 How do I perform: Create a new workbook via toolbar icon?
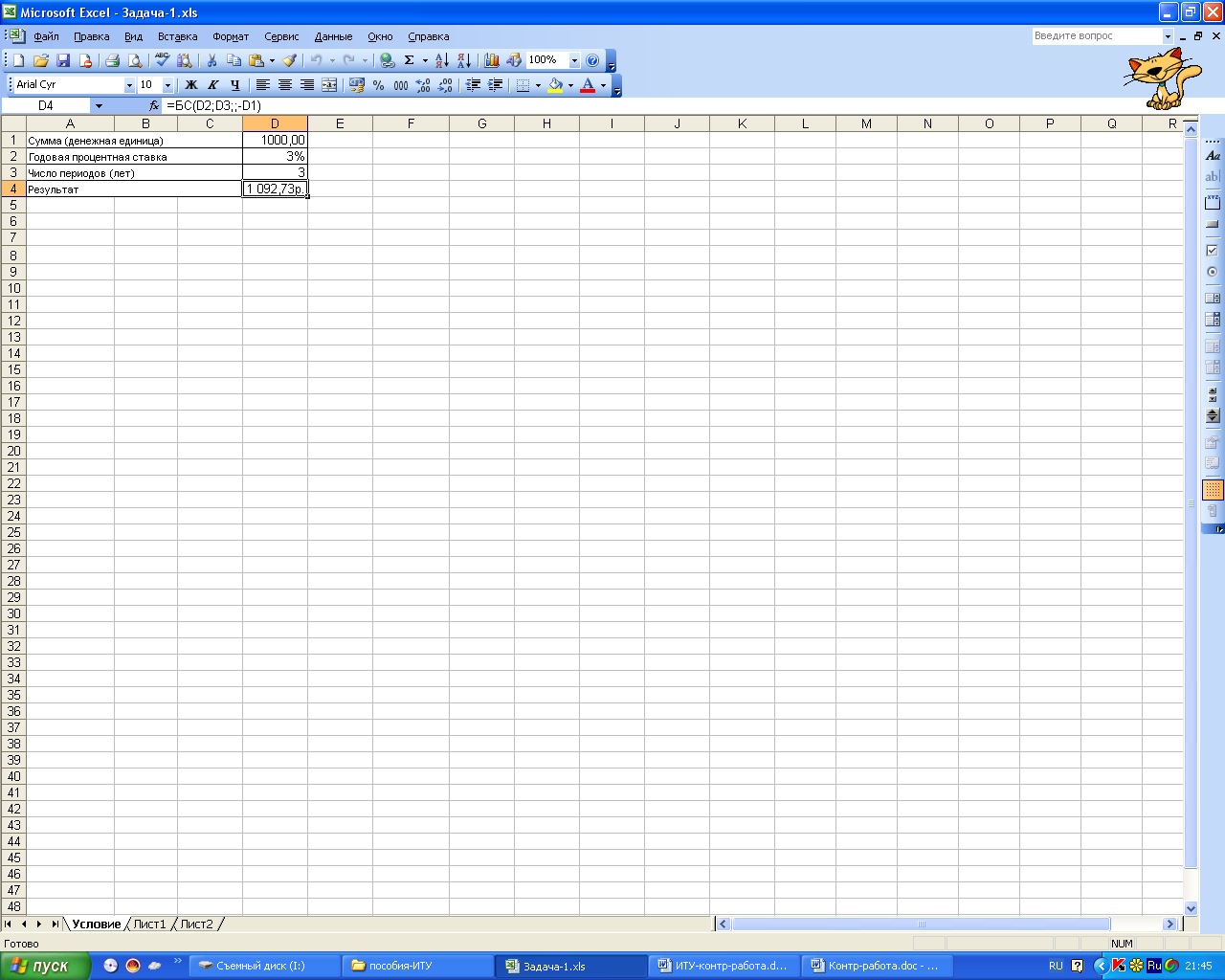point(18,60)
